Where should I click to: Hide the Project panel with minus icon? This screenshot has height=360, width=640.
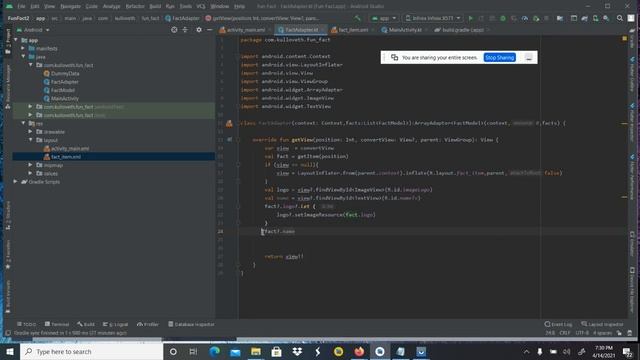point(209,30)
